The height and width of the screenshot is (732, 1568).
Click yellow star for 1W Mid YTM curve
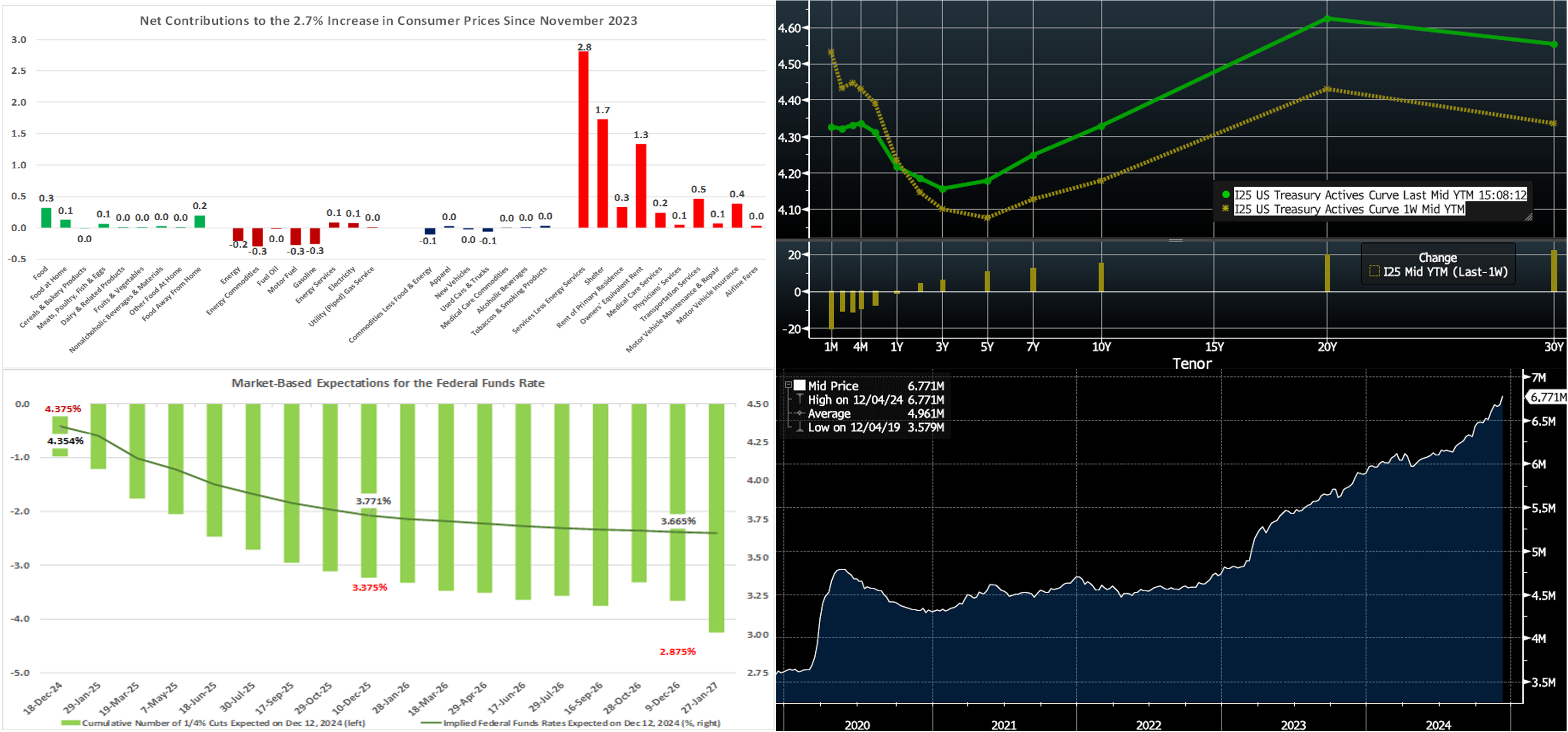click(1226, 209)
